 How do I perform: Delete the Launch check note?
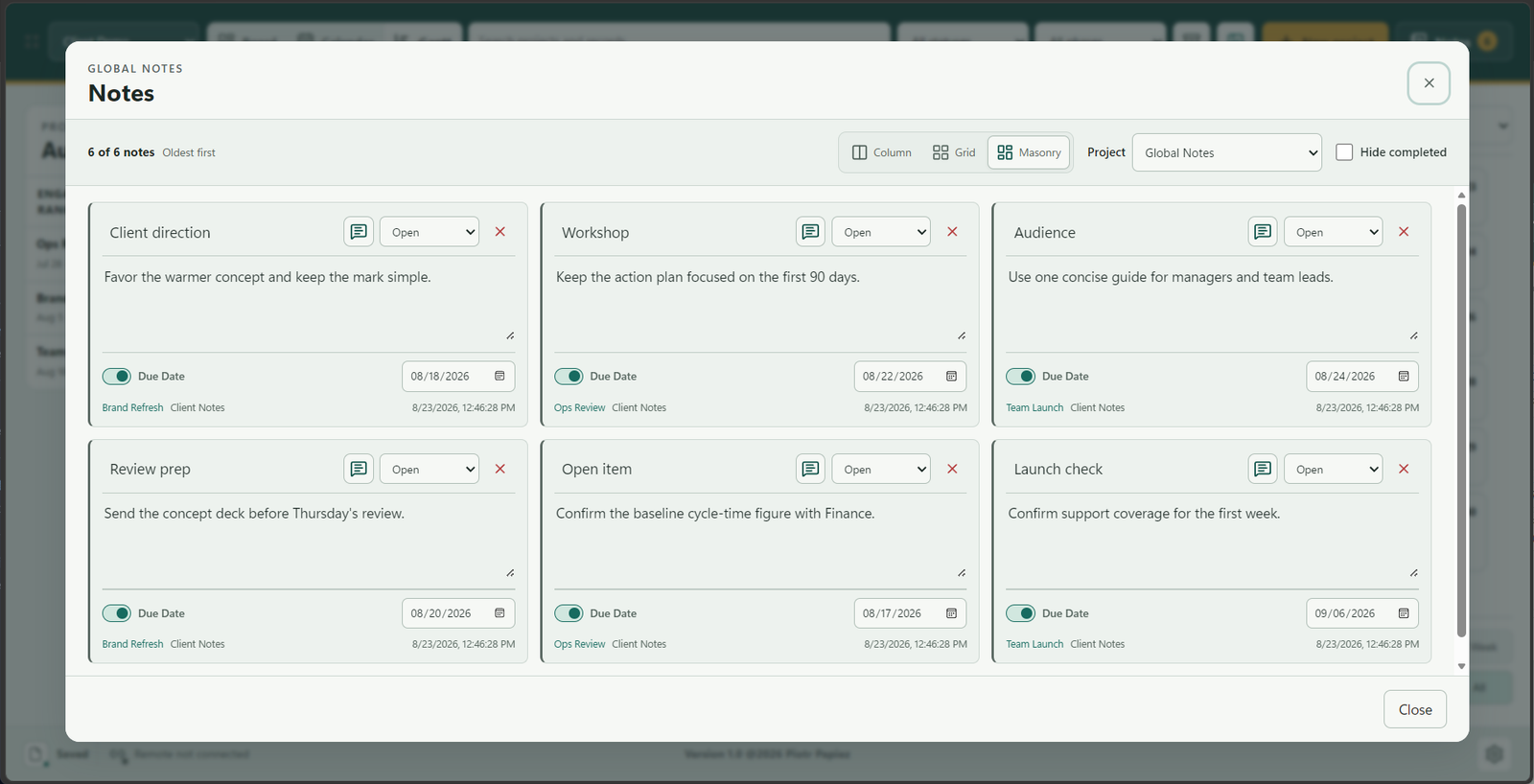coord(1404,469)
